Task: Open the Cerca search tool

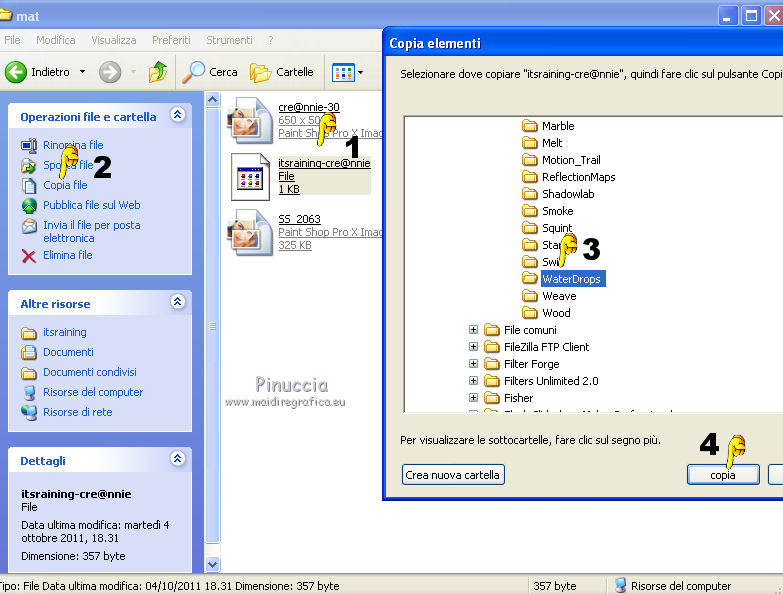Action: tap(210, 72)
